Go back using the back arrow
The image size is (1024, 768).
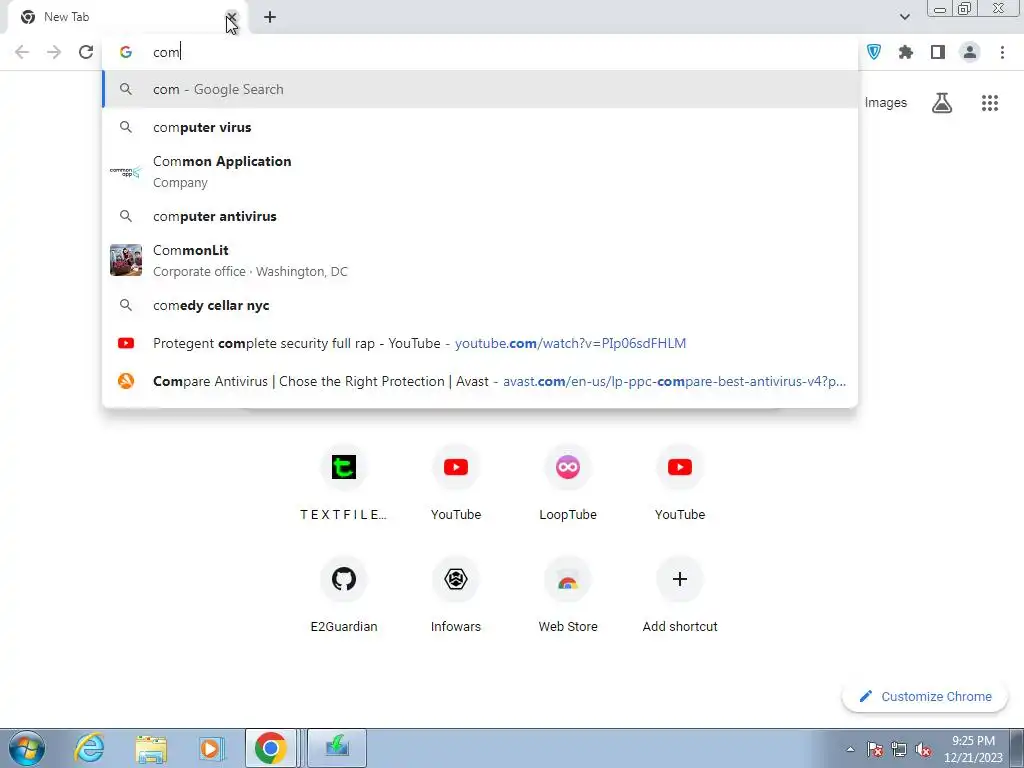[22, 52]
